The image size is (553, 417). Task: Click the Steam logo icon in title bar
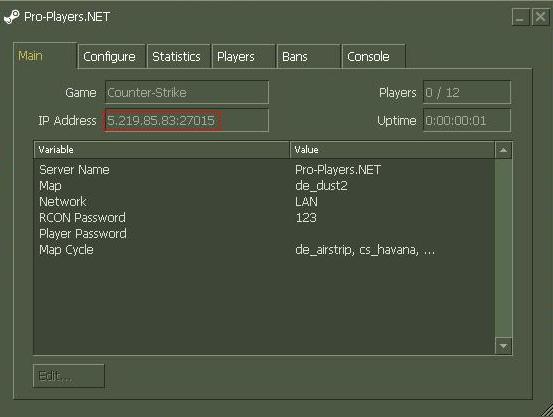12,17
